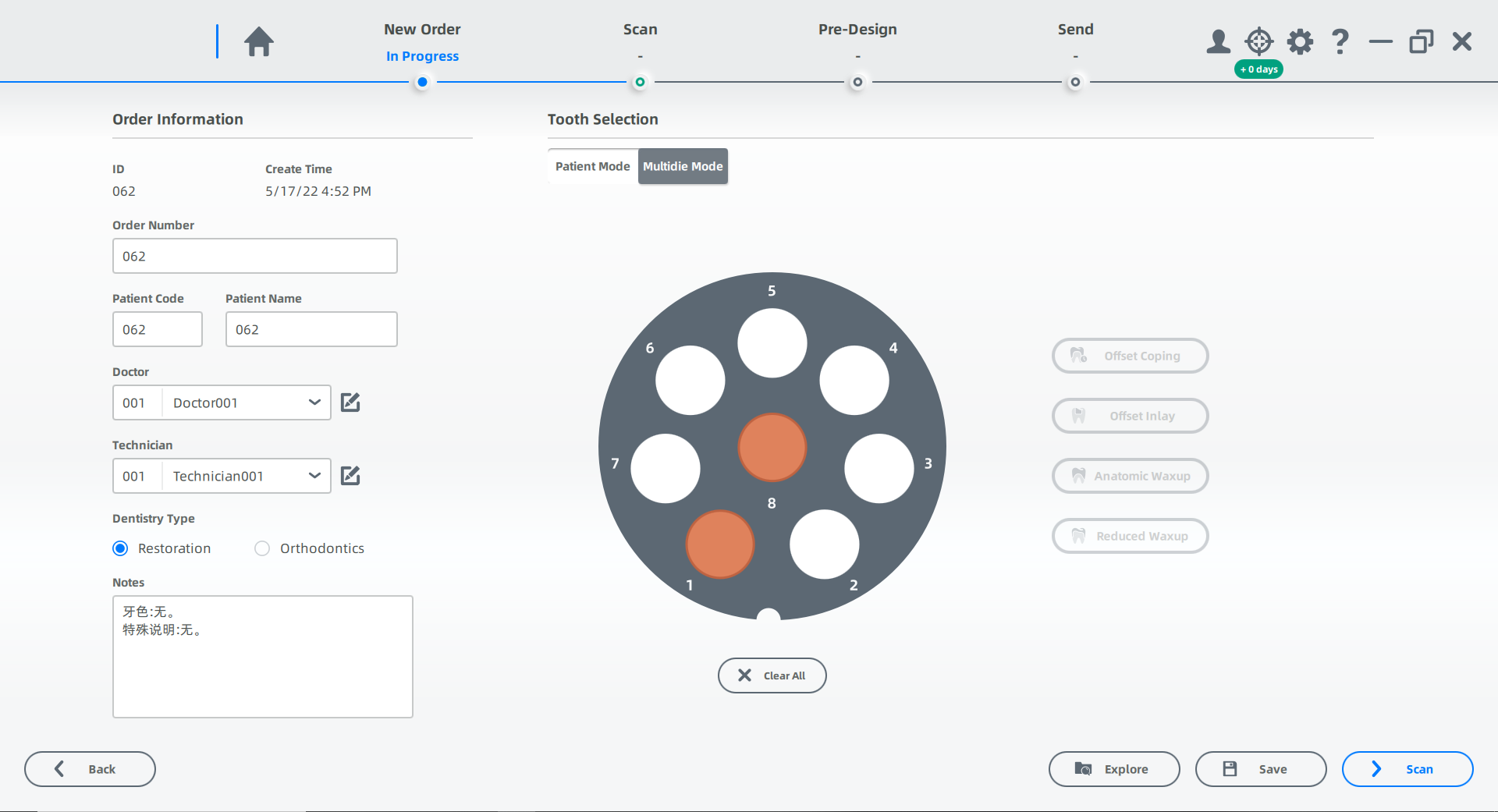
Task: Select multidie position 4
Action: click(854, 380)
